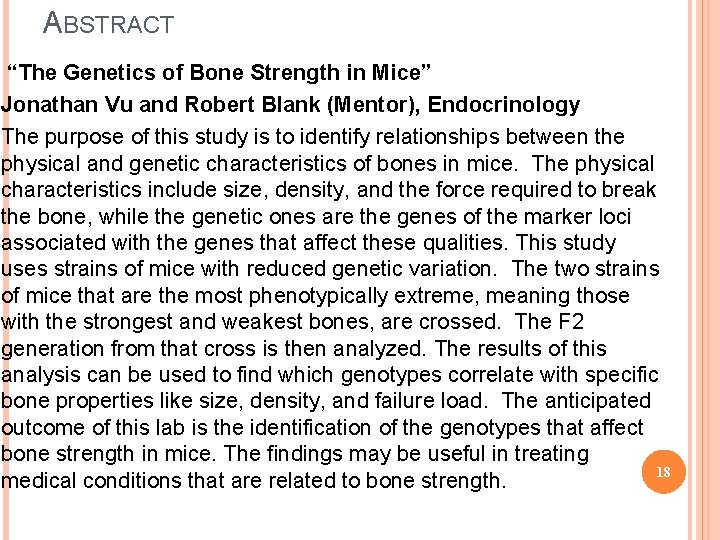The height and width of the screenshot is (540, 720).
Task: Click the line starting "outcome of this lab"
Action: pos(322,428)
